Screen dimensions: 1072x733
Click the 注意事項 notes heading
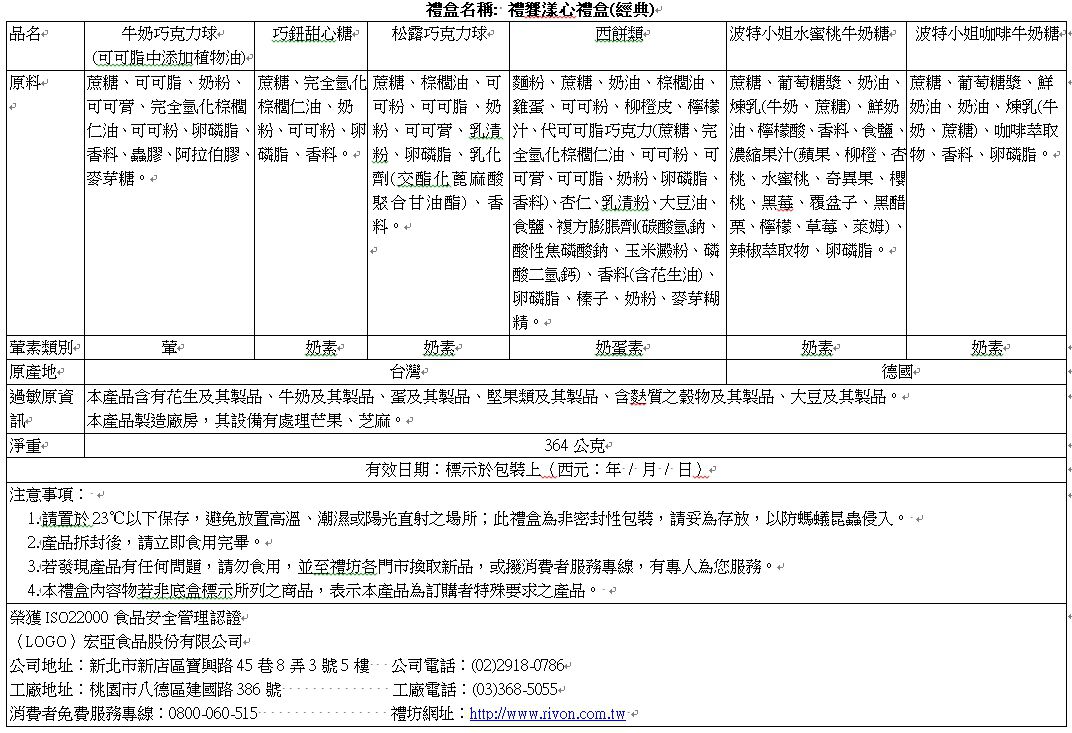click(47, 494)
